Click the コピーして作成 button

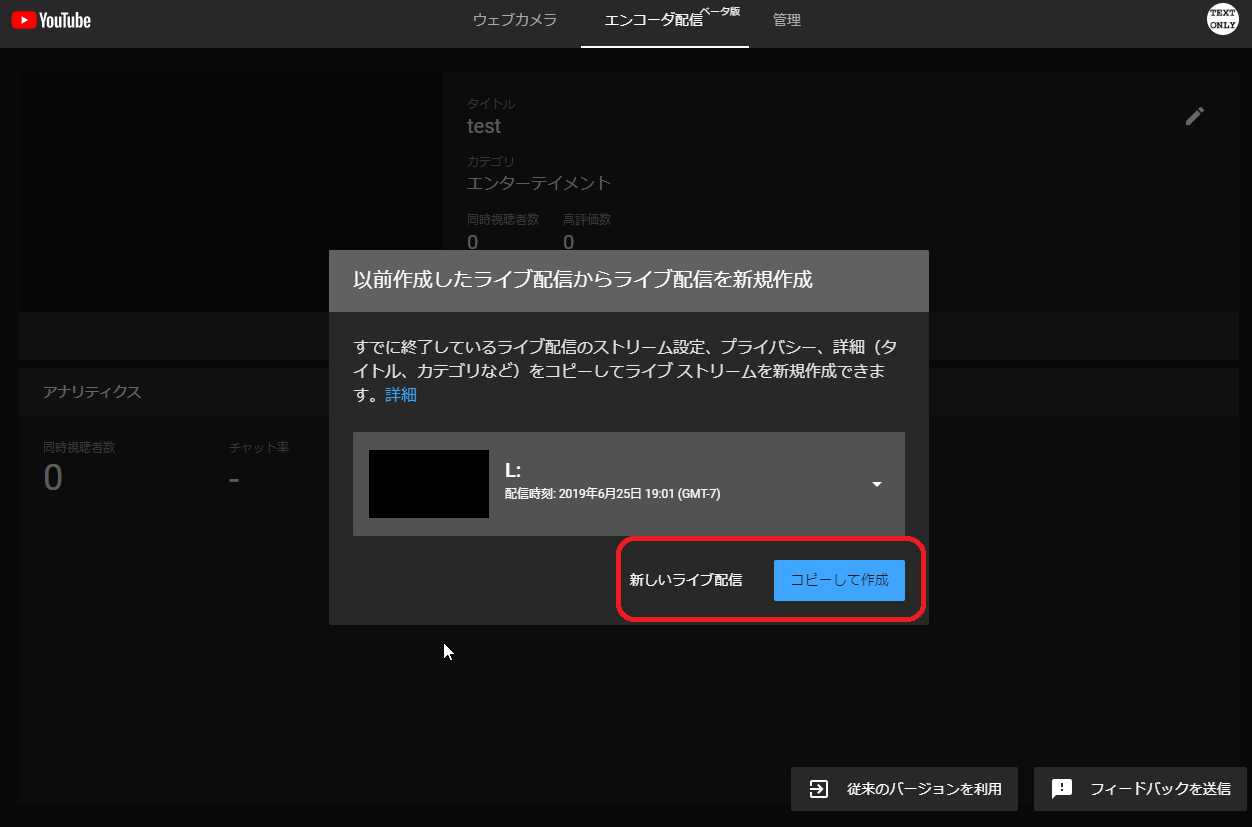click(839, 580)
